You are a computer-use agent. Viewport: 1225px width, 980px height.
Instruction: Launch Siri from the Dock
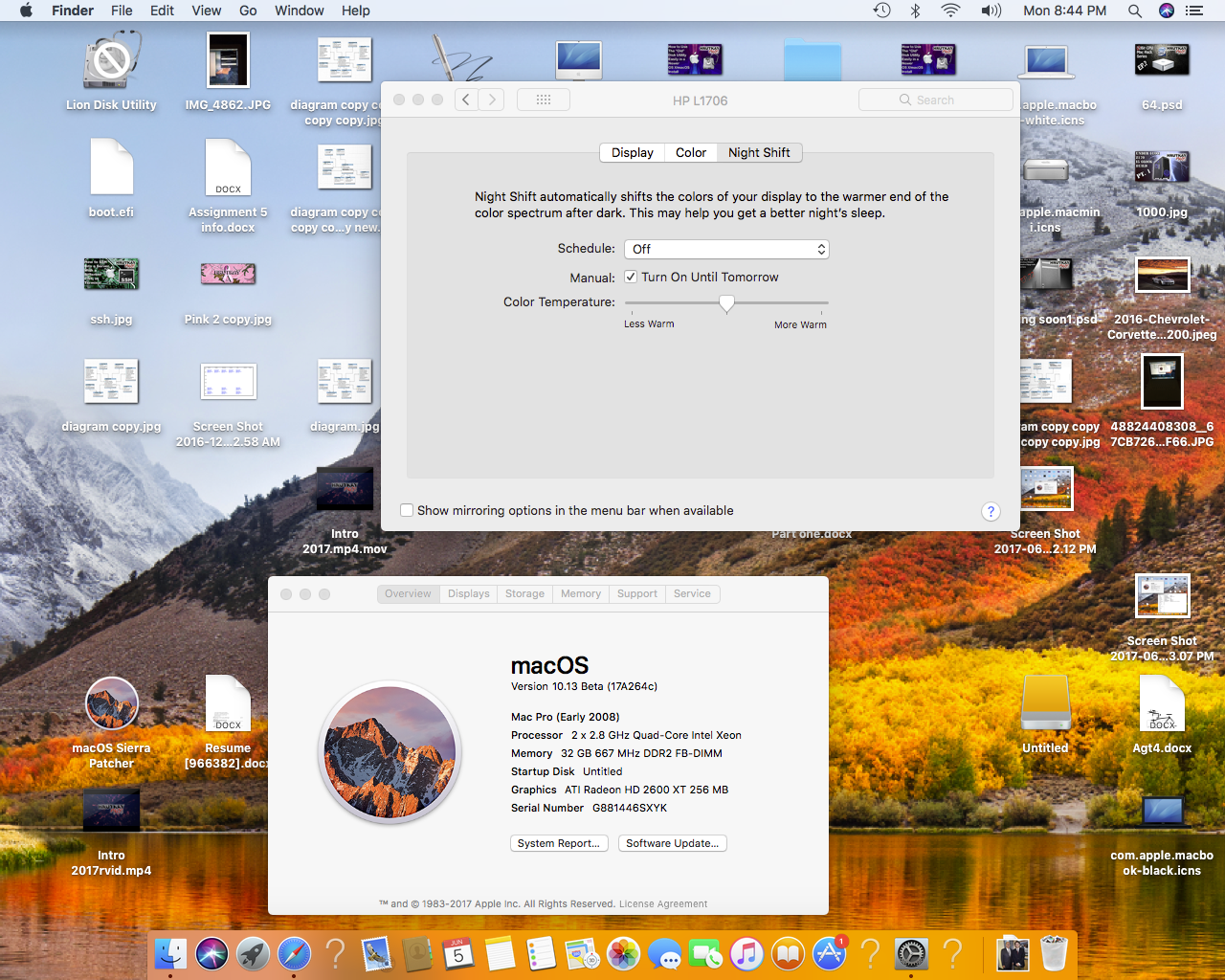click(x=212, y=954)
